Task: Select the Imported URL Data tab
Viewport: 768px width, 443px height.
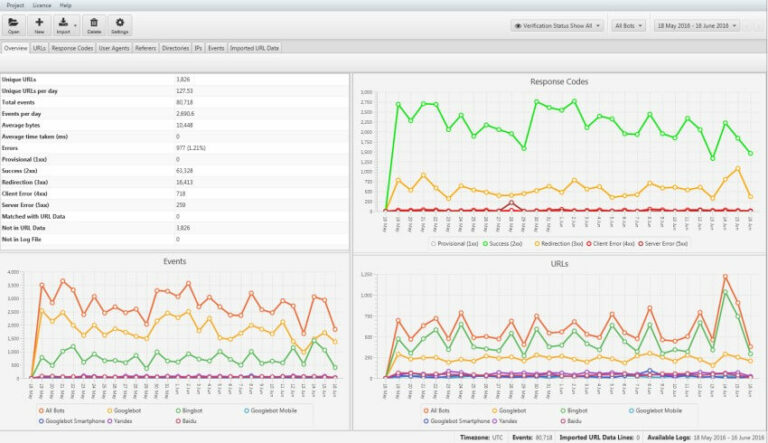Action: (x=255, y=47)
